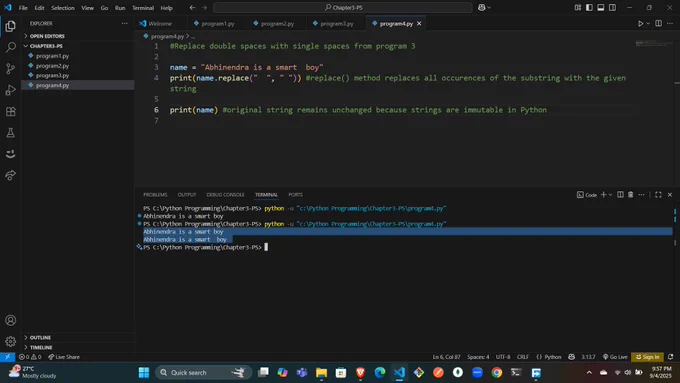Viewport: 680px width, 383px height.
Task: Click the Customize Layout icon in the title bar
Action: (578, 7)
